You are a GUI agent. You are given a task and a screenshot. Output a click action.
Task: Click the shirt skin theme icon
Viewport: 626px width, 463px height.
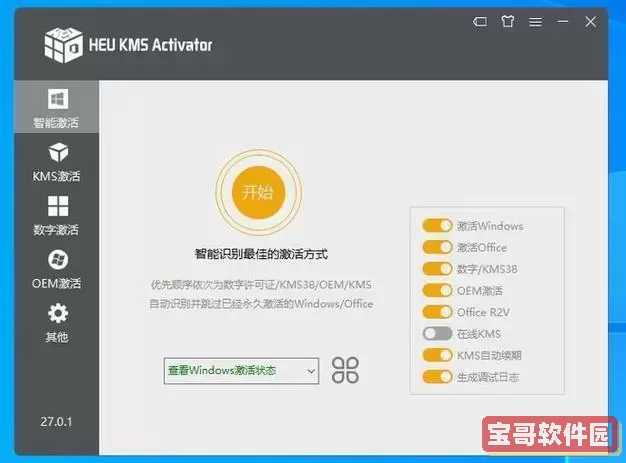(508, 21)
